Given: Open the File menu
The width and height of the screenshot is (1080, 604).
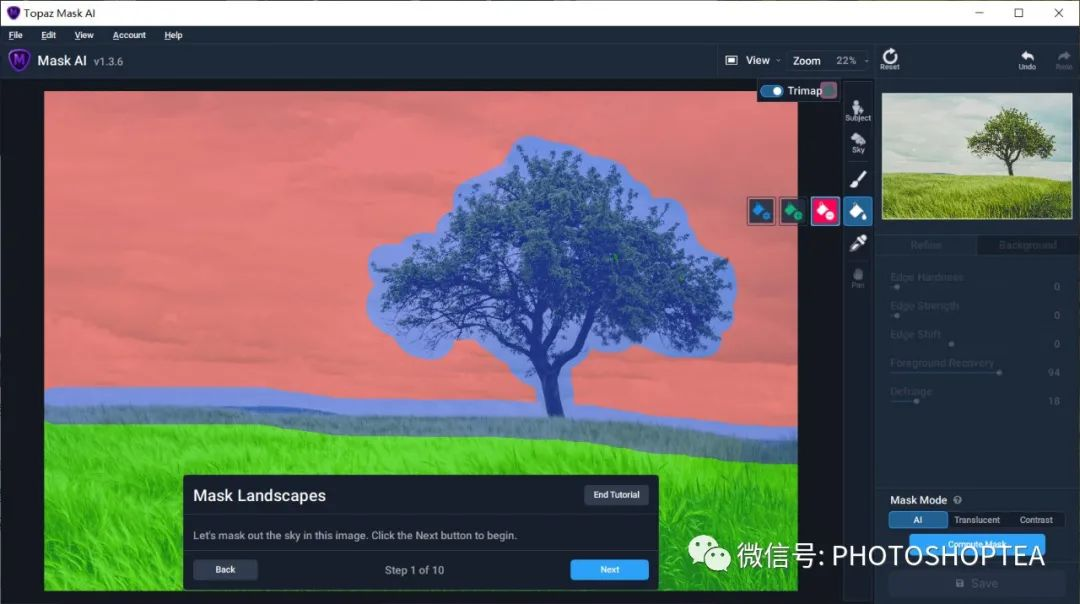Looking at the screenshot, I should click(x=15, y=35).
